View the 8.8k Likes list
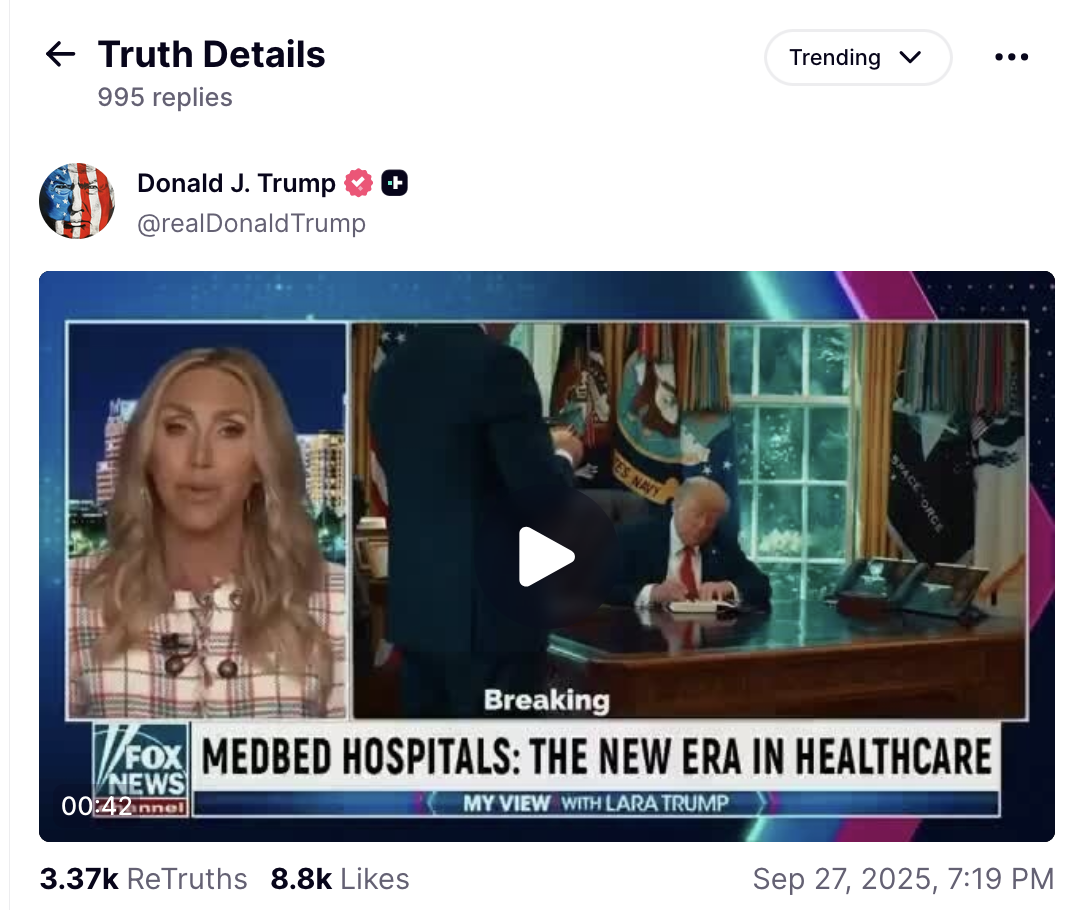This screenshot has width=1080, height=910. pyautogui.click(x=340, y=879)
